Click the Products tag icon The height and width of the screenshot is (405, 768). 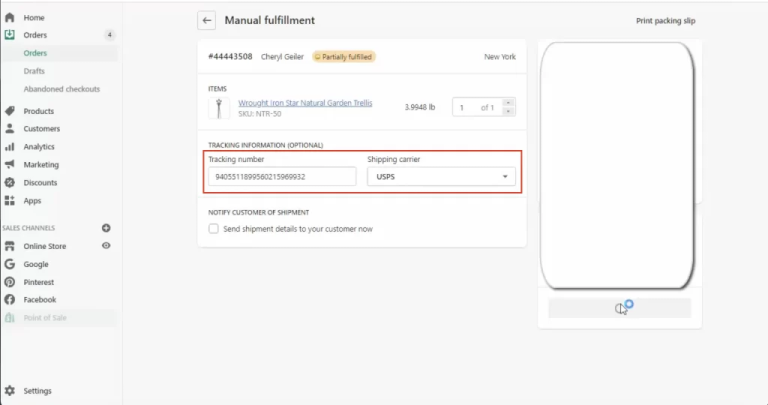point(10,111)
